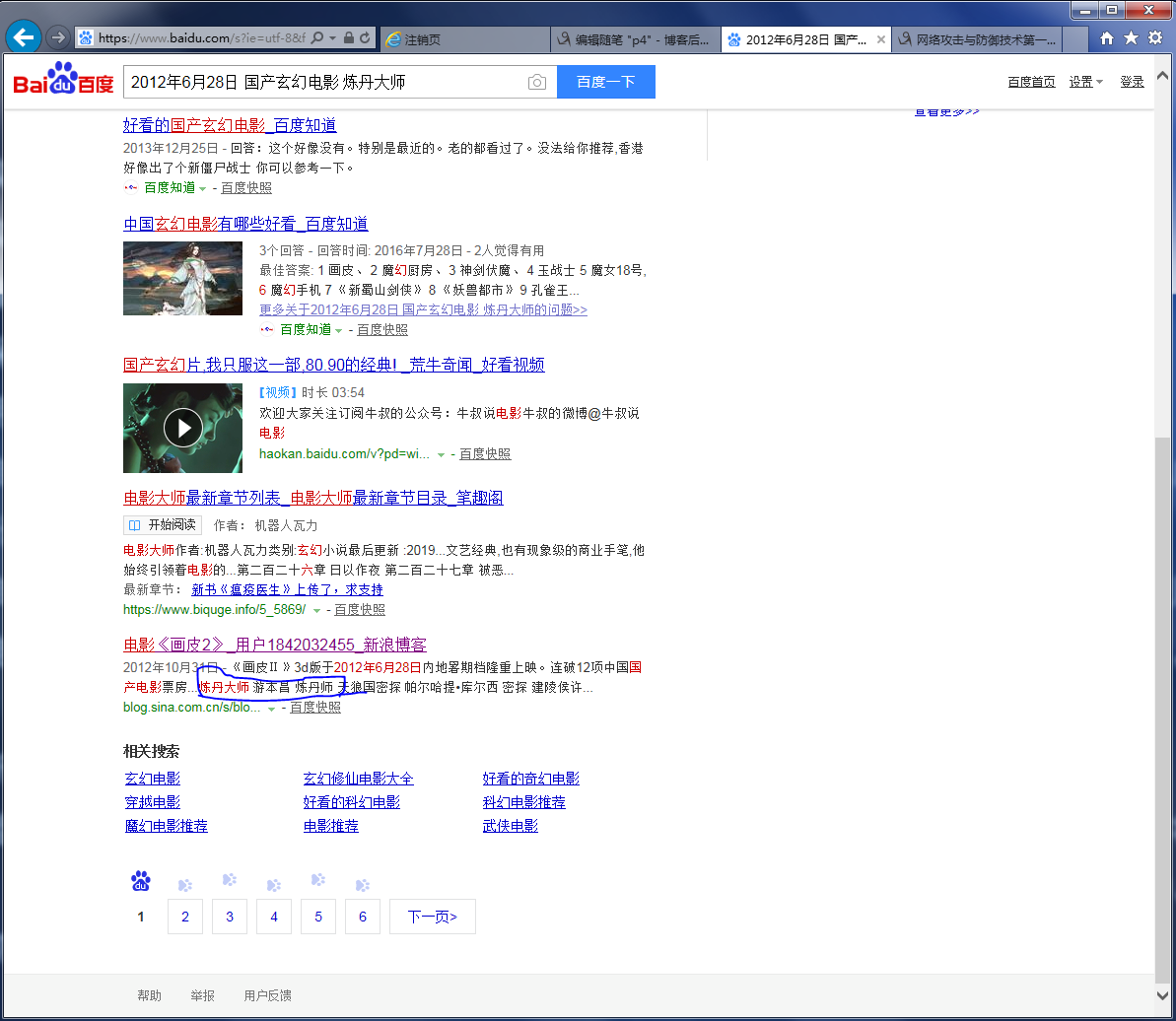Click the 帮助 footer link

(149, 995)
